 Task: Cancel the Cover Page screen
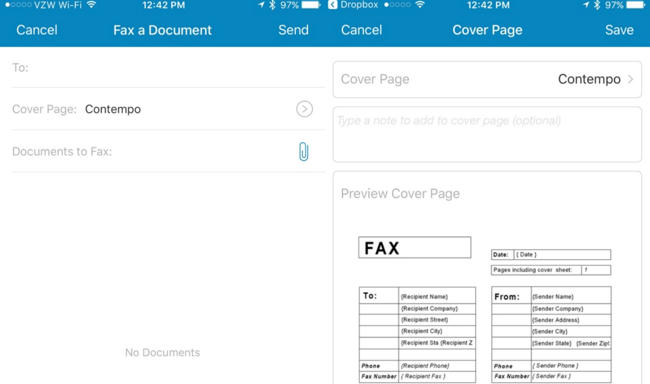pos(361,30)
